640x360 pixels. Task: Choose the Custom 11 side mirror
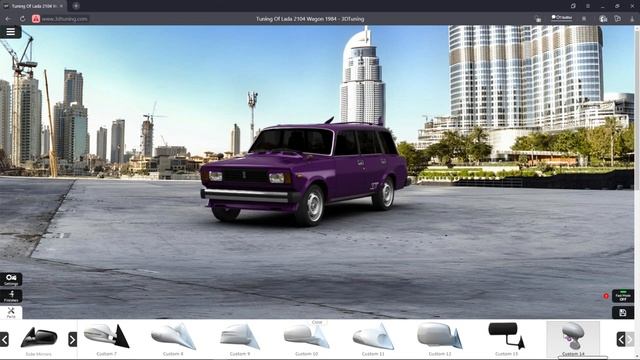[x=373, y=339]
